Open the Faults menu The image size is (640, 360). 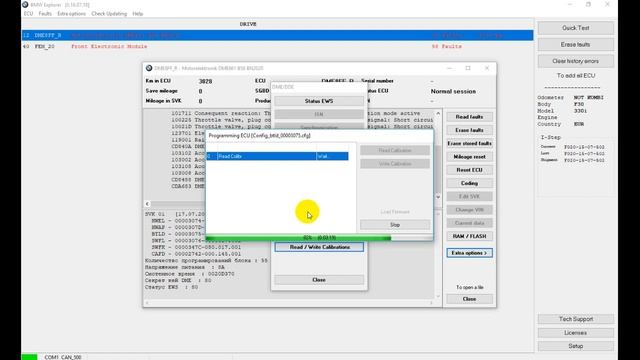point(45,13)
